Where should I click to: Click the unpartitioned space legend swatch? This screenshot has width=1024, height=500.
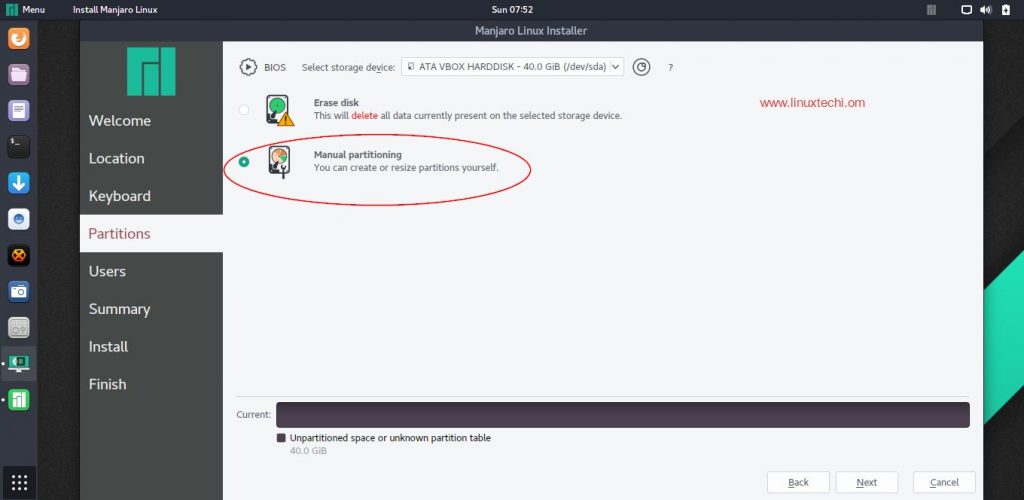pos(281,438)
